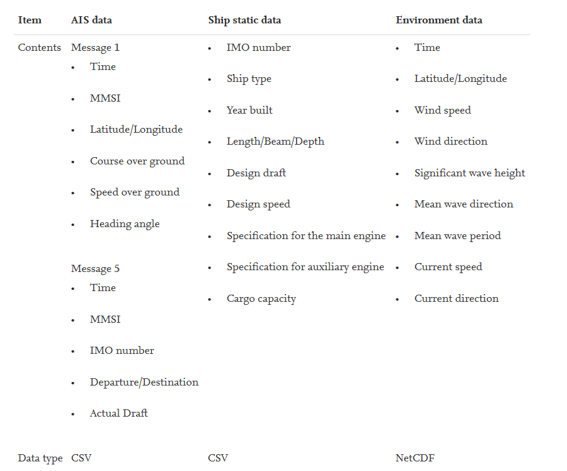Click 'Course over ground' list item

tap(137, 161)
